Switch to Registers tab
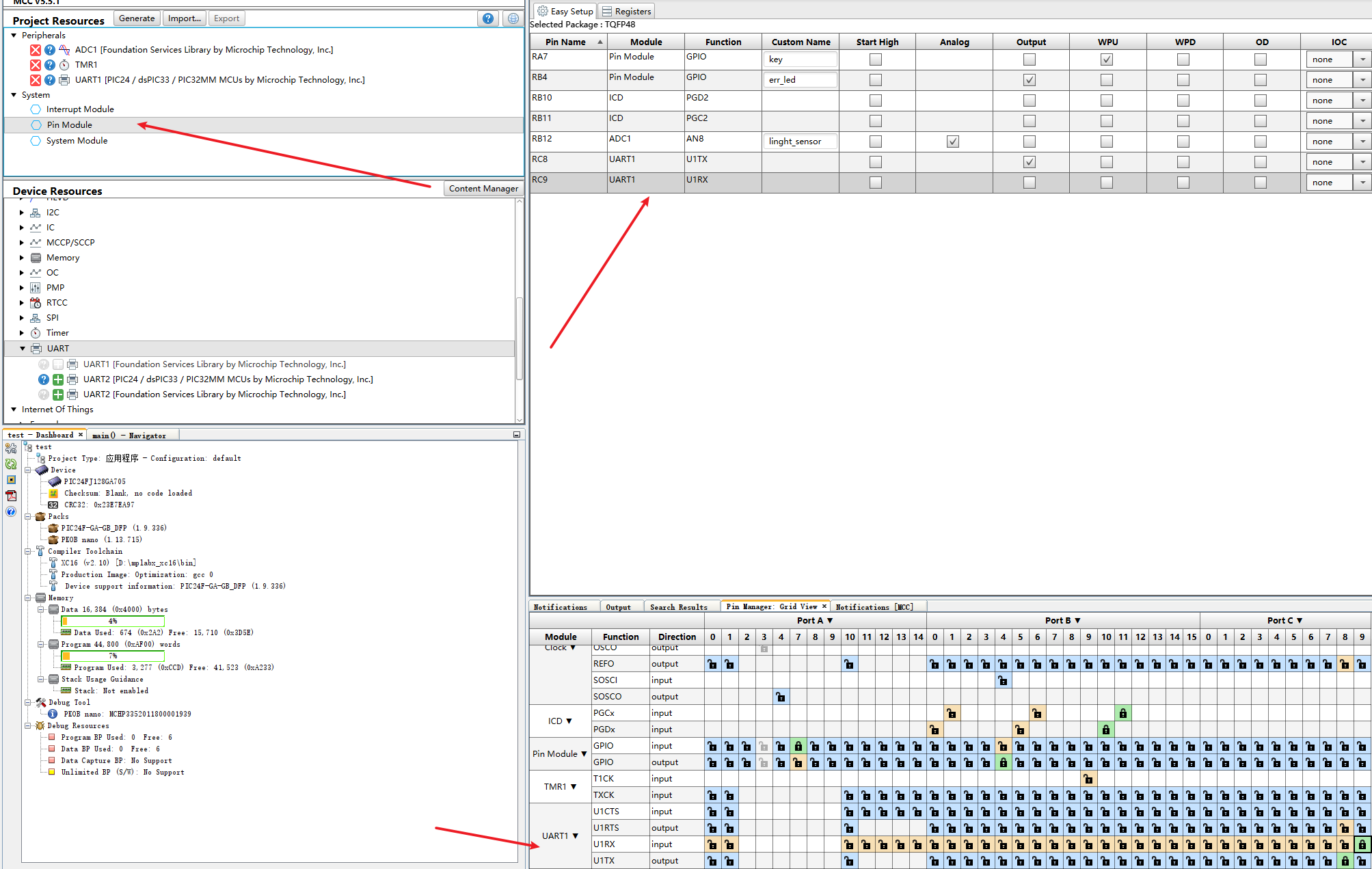This screenshot has height=869, width=1372. click(627, 11)
